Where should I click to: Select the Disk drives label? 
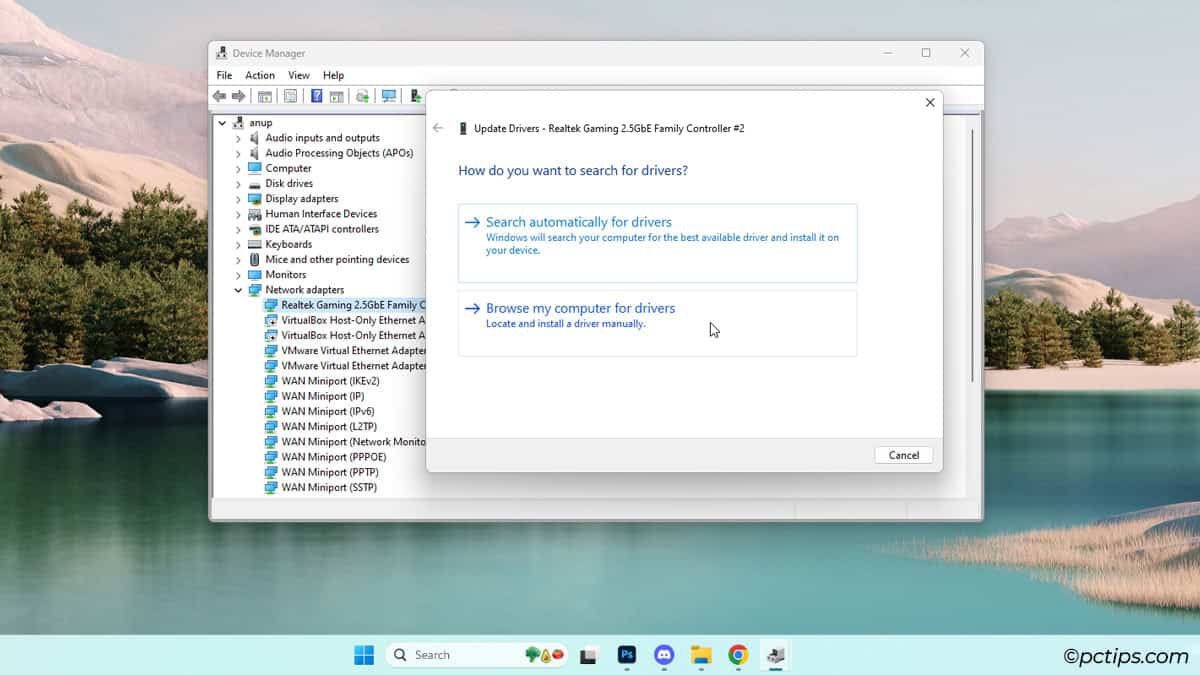tap(289, 184)
